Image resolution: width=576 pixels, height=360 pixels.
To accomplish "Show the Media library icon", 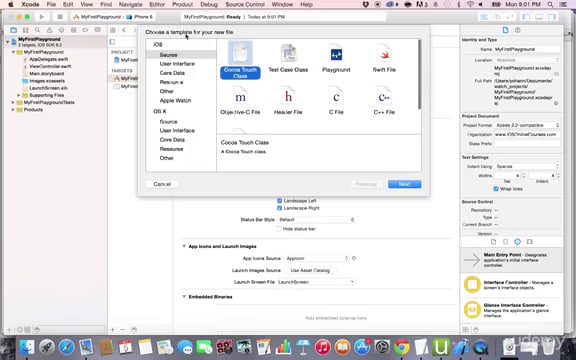I will 530,242.
